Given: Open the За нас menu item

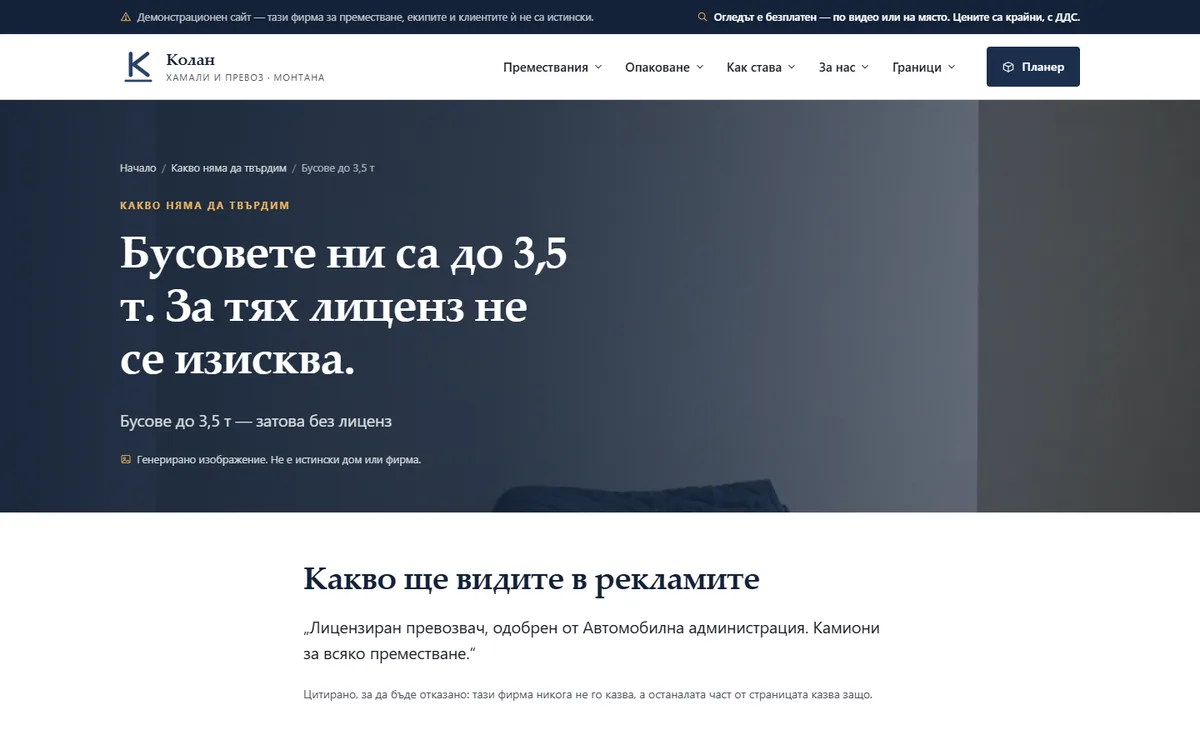Looking at the screenshot, I should pyautogui.click(x=844, y=67).
